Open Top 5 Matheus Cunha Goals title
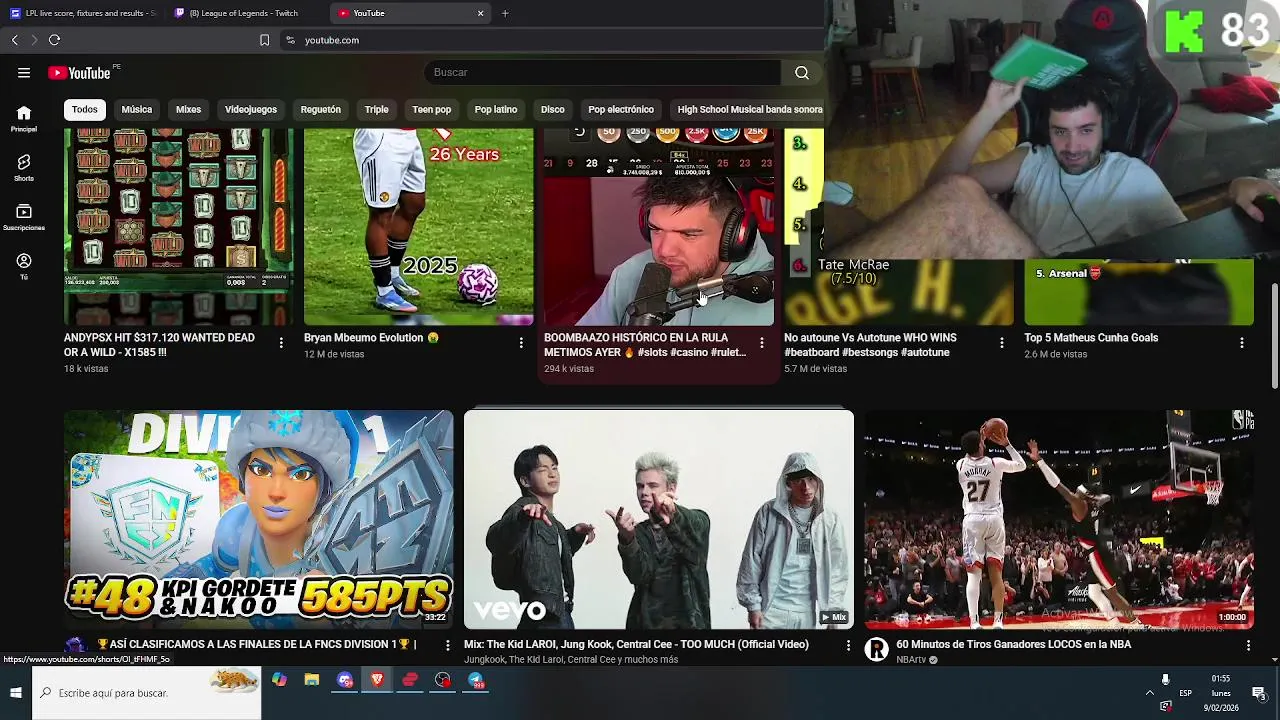The height and width of the screenshot is (720, 1280). click(x=1091, y=338)
